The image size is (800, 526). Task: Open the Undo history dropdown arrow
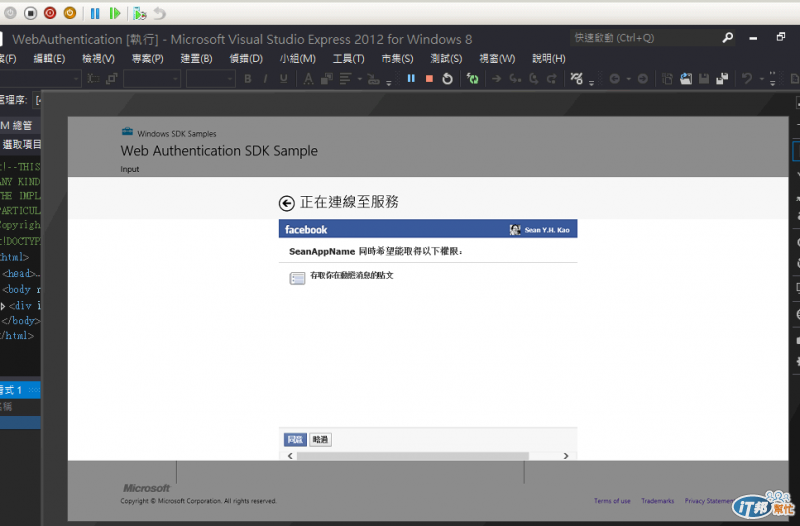pos(762,79)
